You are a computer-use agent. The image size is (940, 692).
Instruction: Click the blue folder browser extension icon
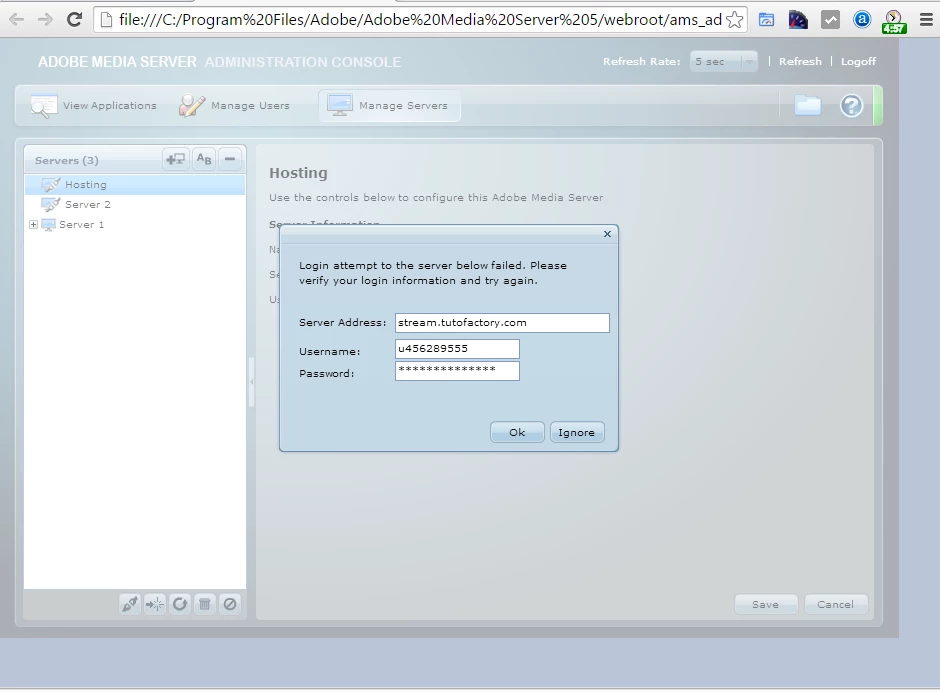point(766,20)
